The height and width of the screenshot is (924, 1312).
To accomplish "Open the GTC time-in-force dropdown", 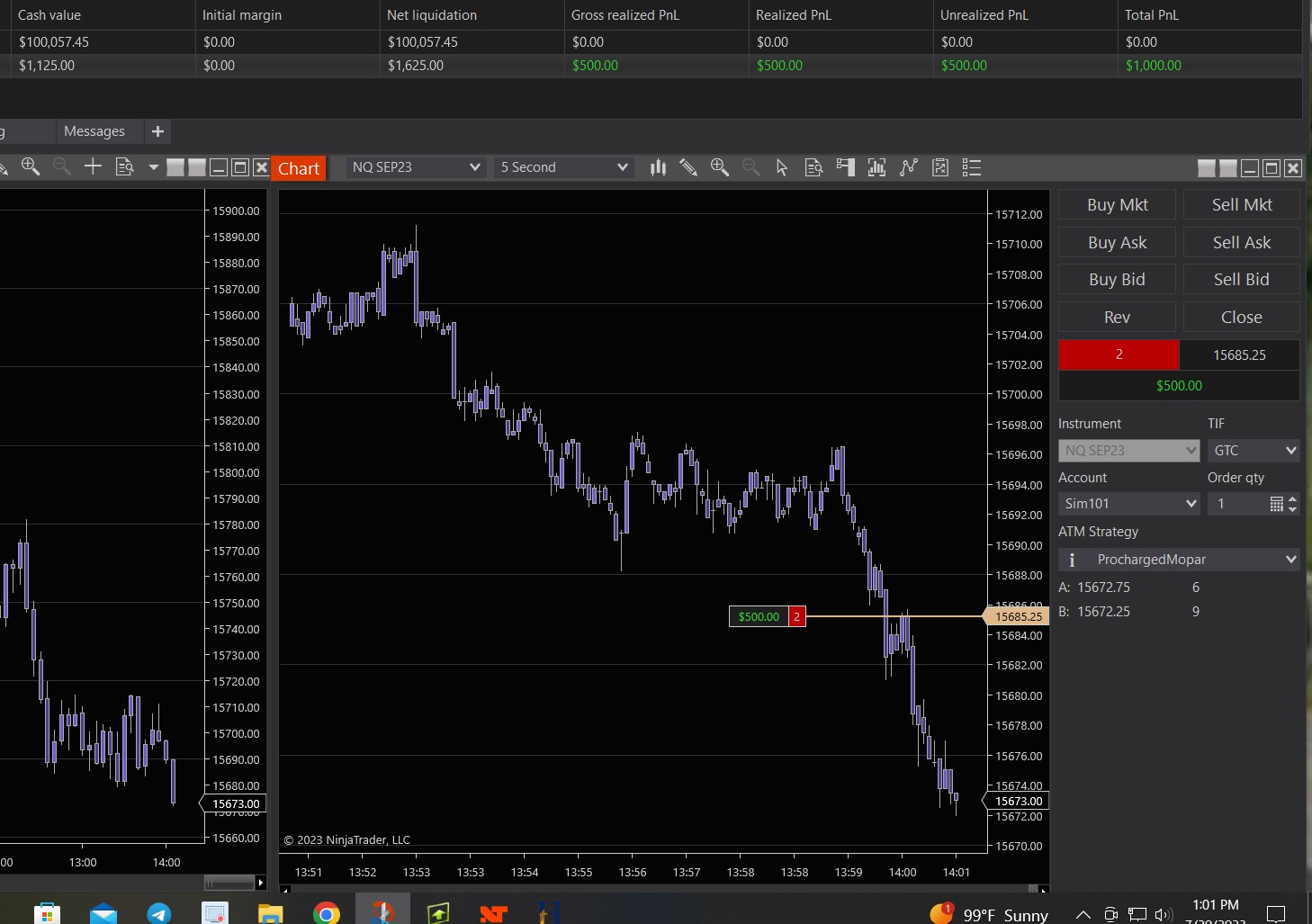I will coord(1253,451).
